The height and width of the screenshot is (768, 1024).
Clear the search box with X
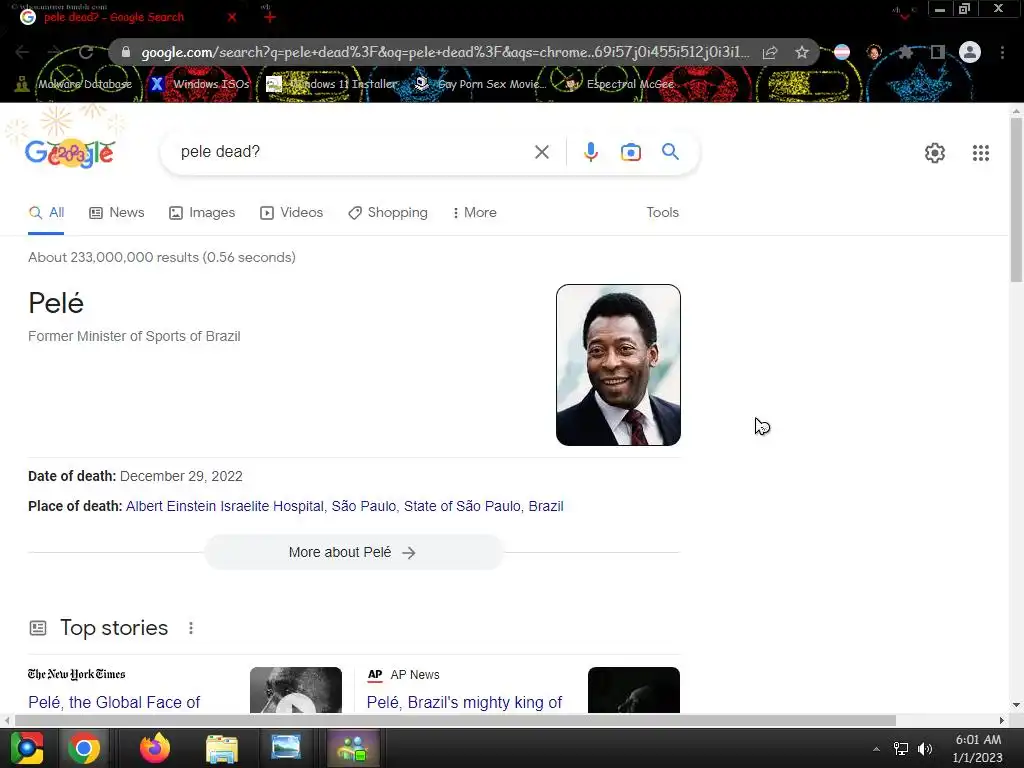(541, 152)
